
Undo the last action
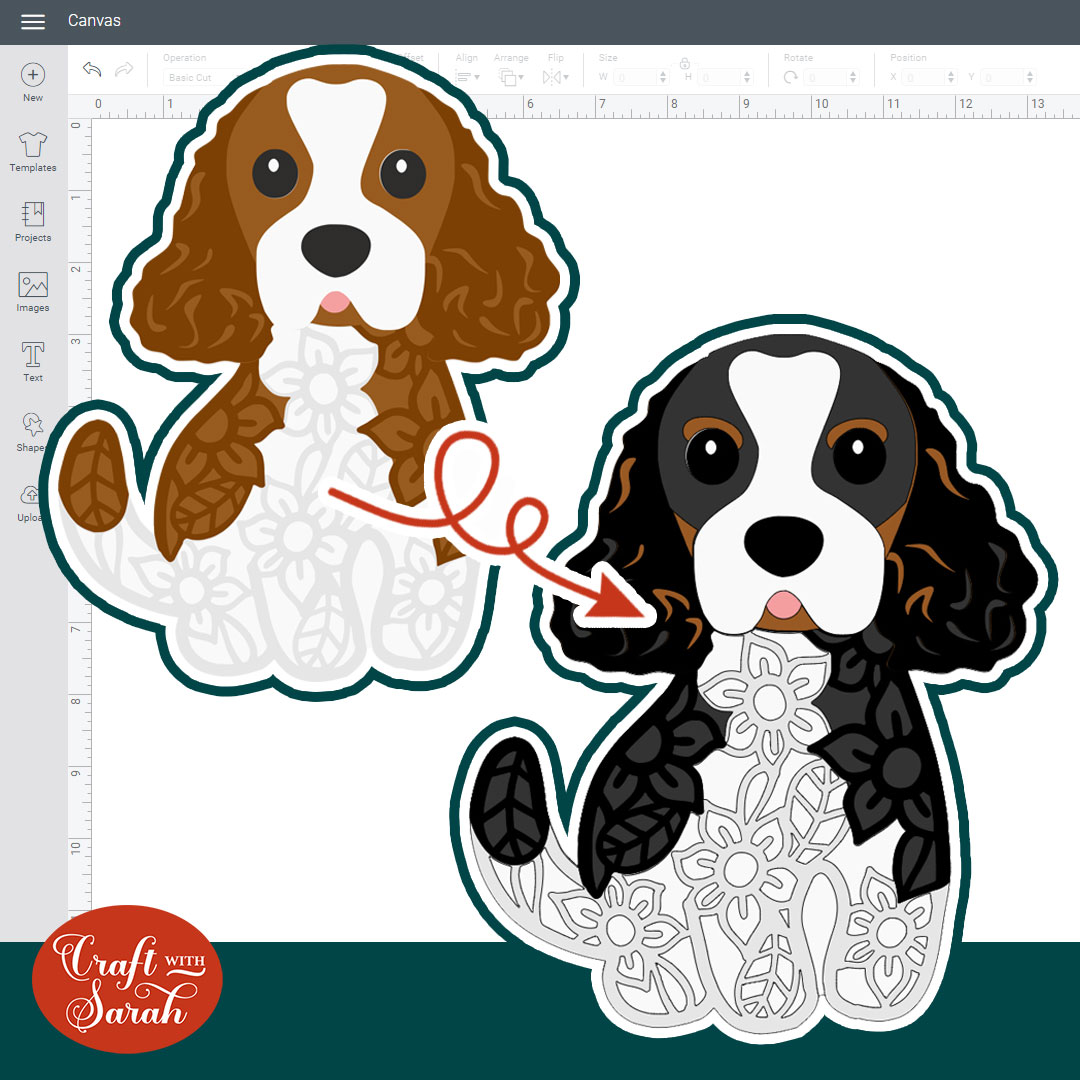[x=92, y=70]
